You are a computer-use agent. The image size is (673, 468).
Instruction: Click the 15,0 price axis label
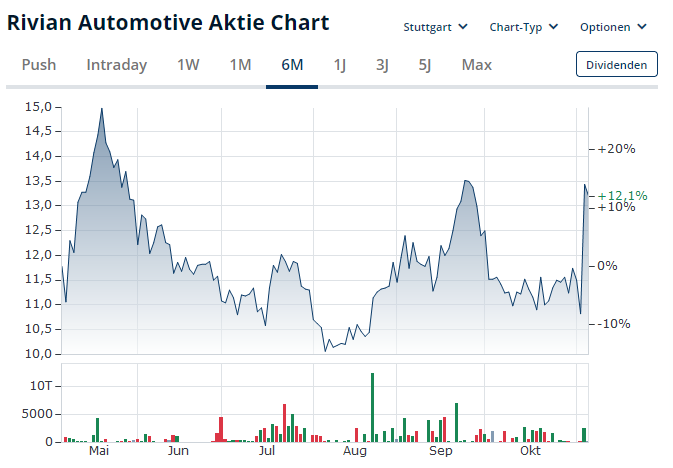tap(38, 106)
